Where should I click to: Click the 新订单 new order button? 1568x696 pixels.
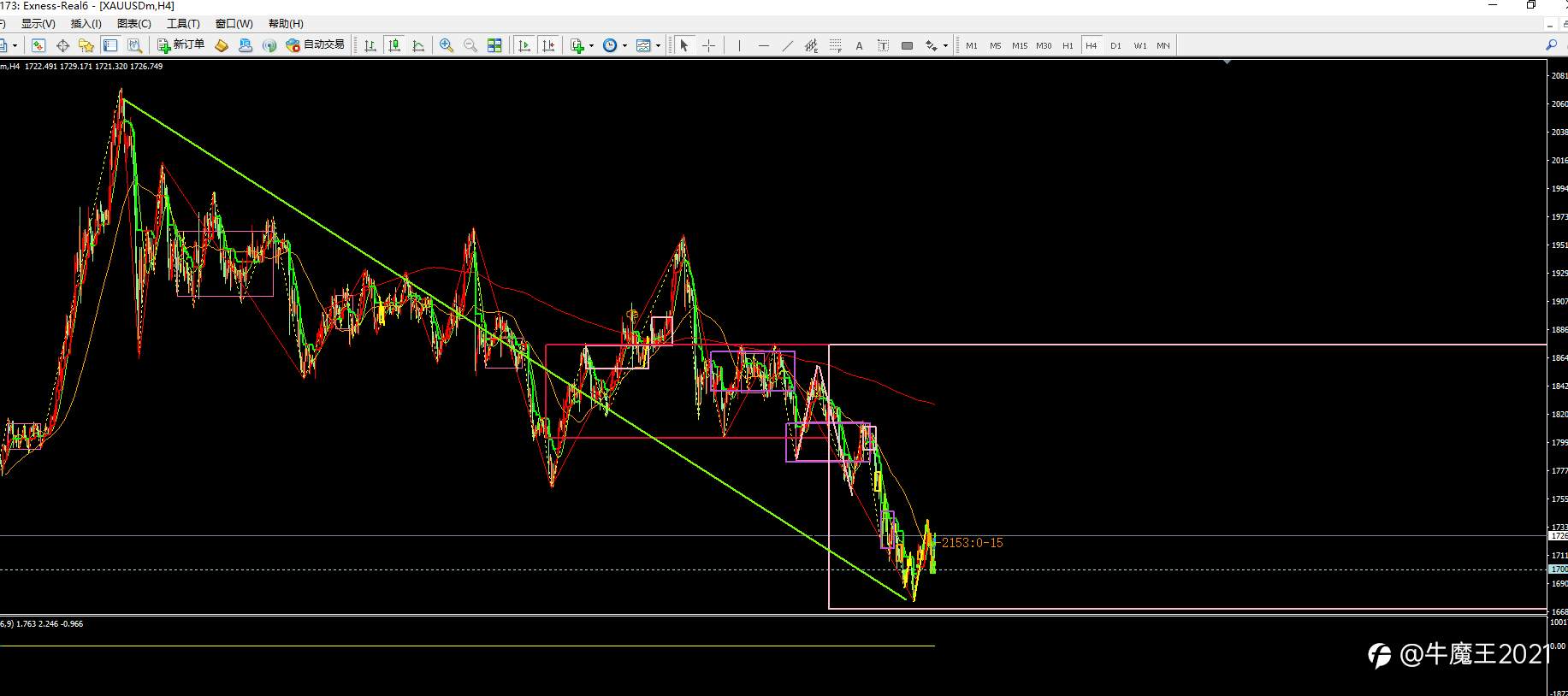coord(181,45)
